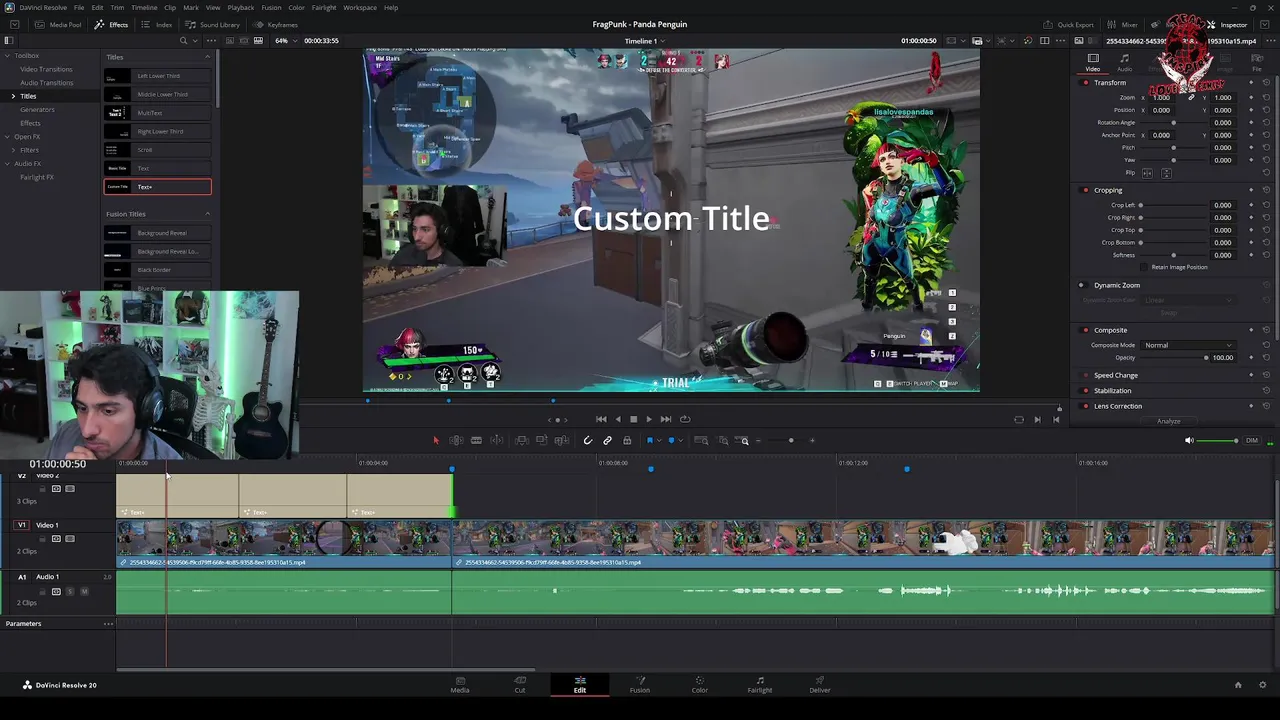
Task: Switch to the Fairlight page tab
Action: click(x=760, y=685)
